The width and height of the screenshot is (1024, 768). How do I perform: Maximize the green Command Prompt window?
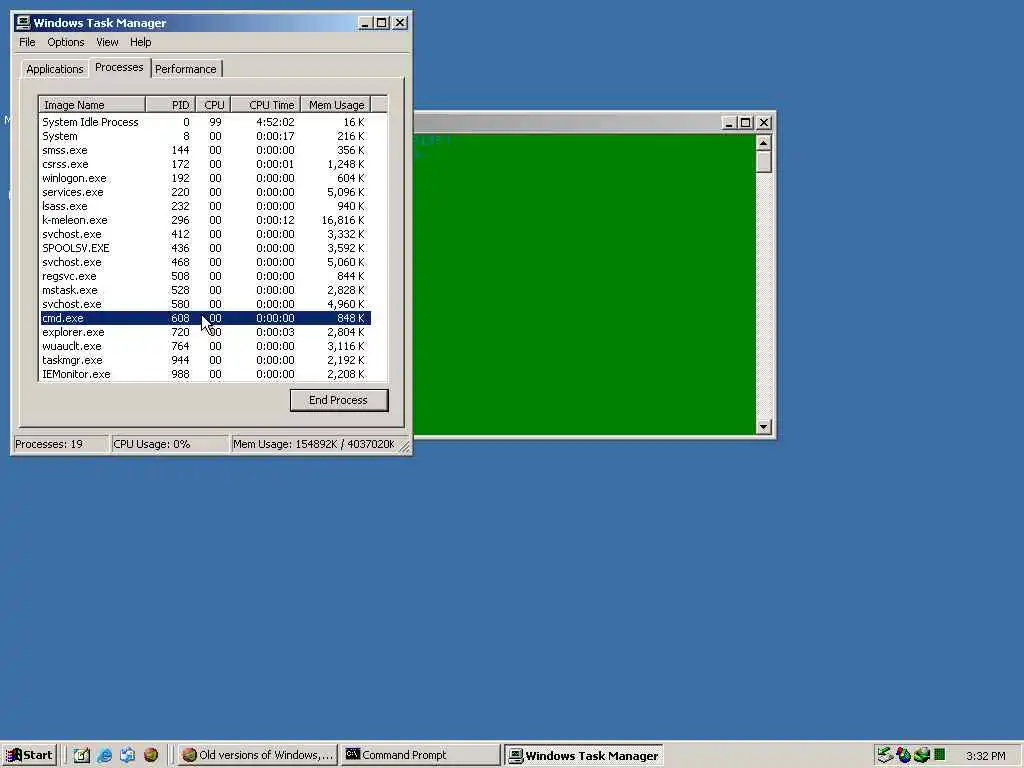pyautogui.click(x=745, y=123)
